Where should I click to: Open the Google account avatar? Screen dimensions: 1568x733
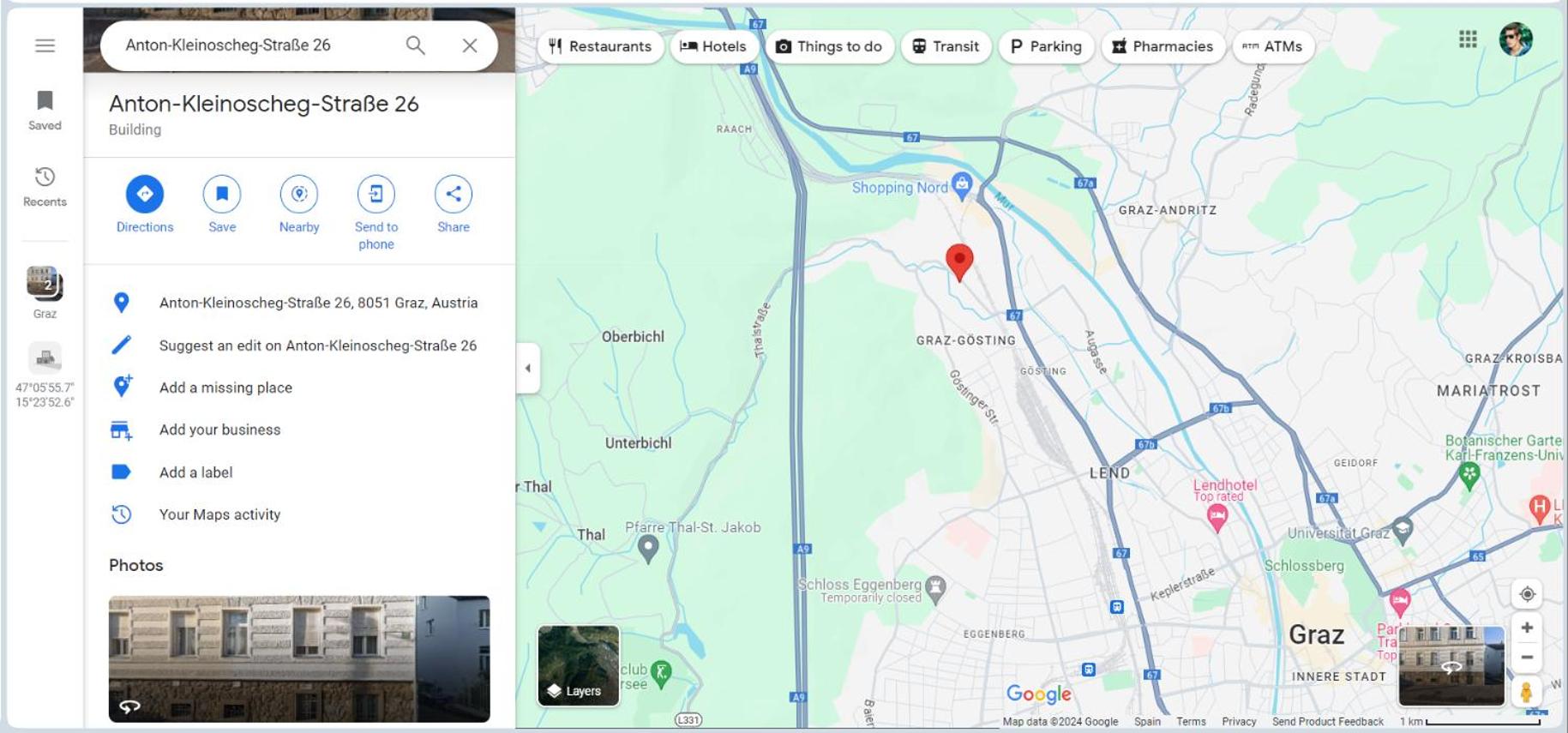[1516, 39]
